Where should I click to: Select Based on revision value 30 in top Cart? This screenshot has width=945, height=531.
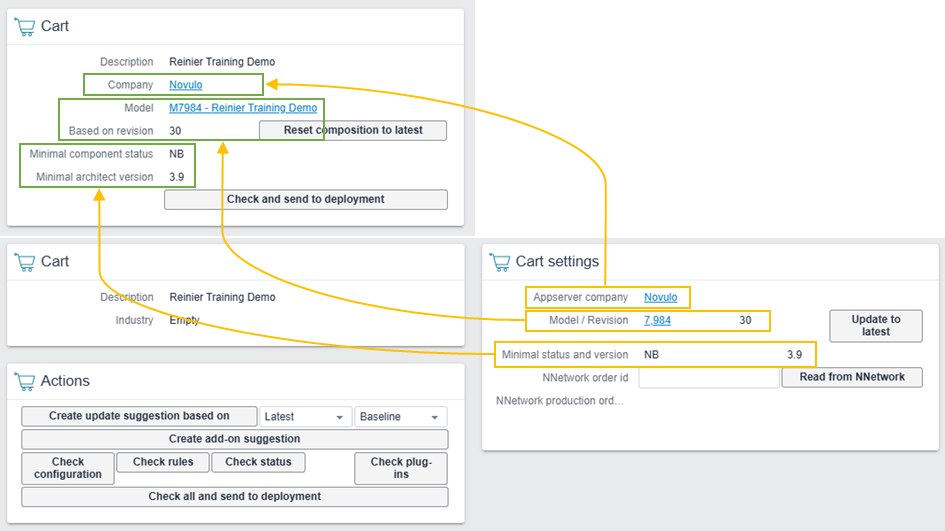tap(175, 131)
